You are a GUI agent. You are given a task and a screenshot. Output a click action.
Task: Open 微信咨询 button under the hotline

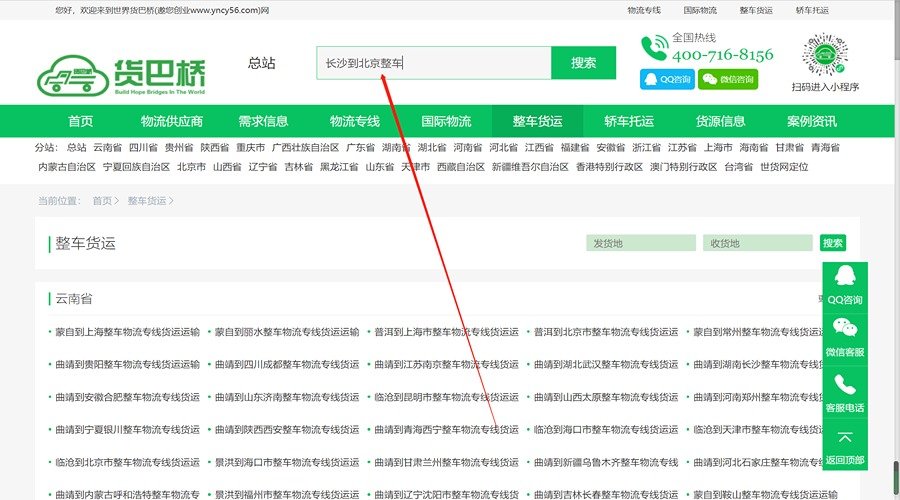pyautogui.click(x=727, y=79)
